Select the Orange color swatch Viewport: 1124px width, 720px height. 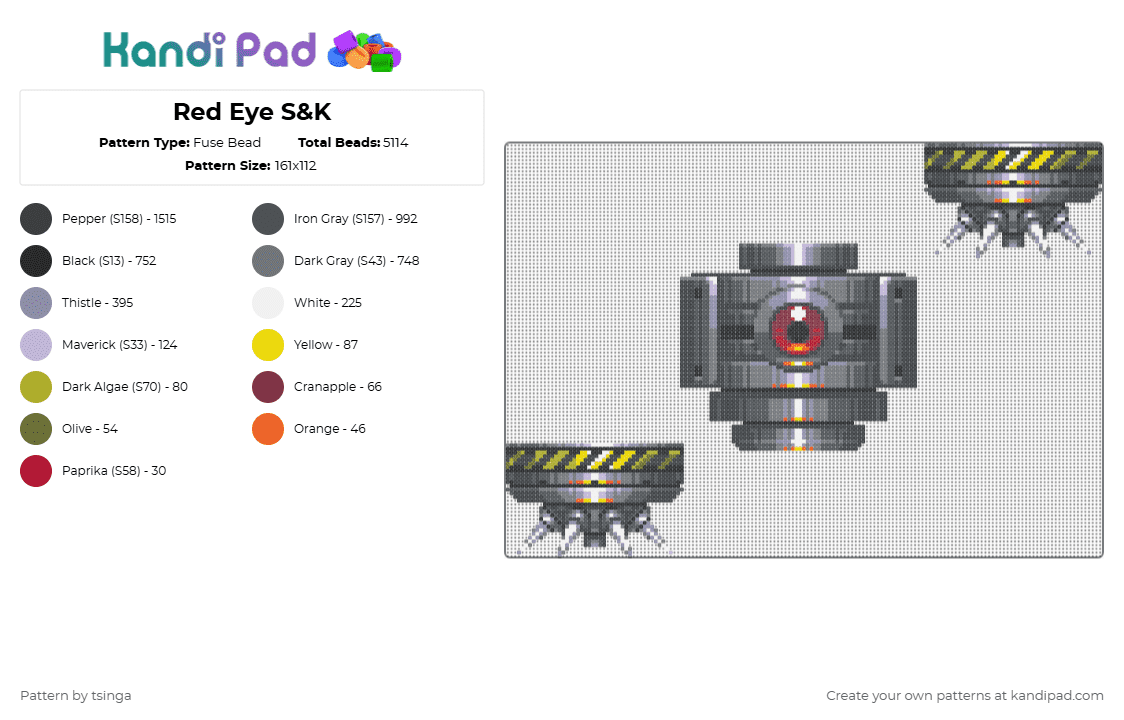click(x=268, y=429)
